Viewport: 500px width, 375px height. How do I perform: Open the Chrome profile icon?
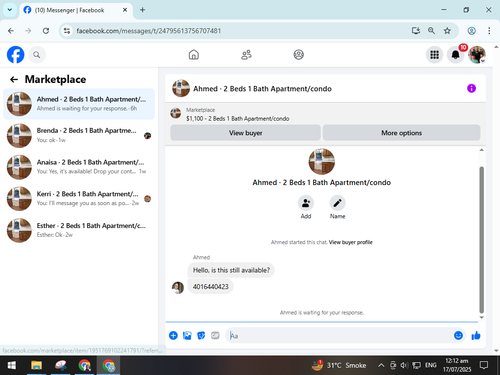click(x=471, y=31)
